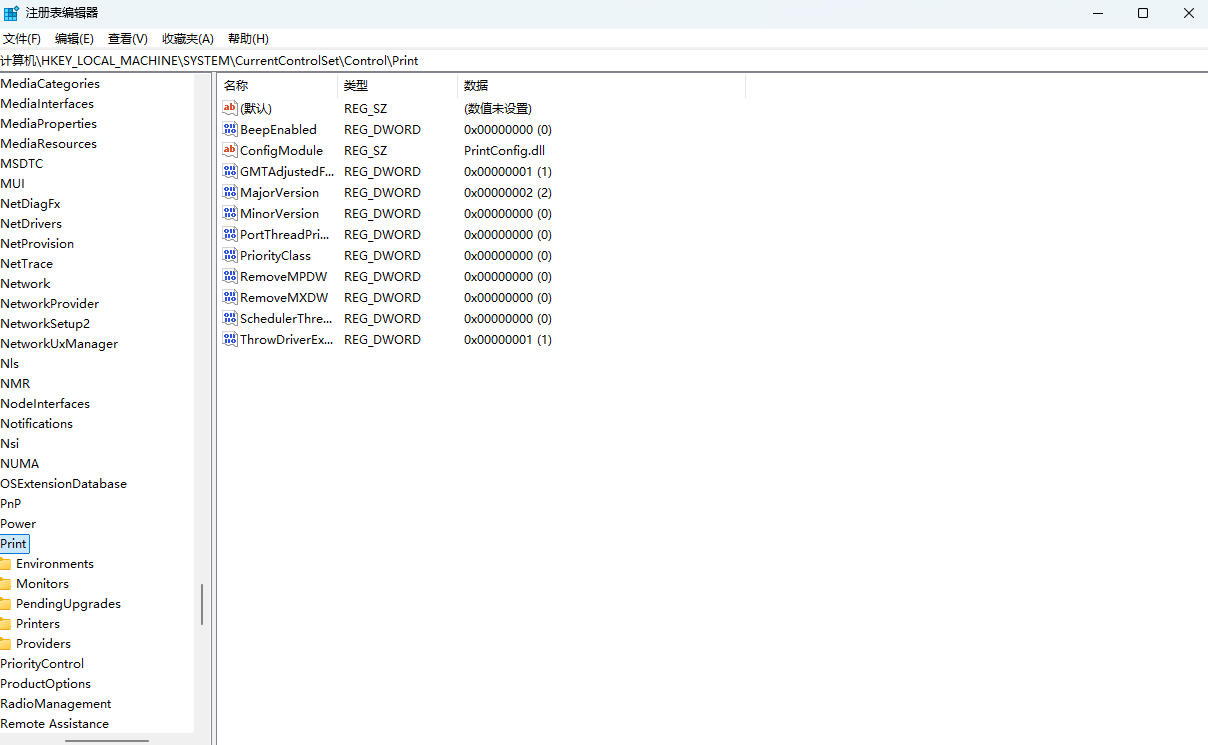Click the DWORD icon next to MajorVersion

[x=229, y=192]
